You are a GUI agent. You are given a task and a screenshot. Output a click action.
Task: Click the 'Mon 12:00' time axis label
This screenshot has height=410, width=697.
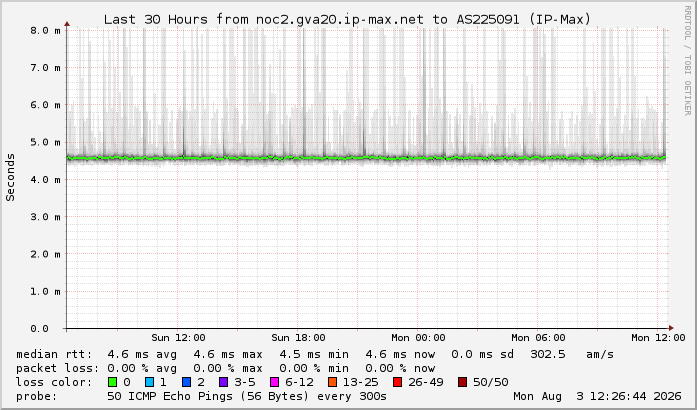(658, 338)
